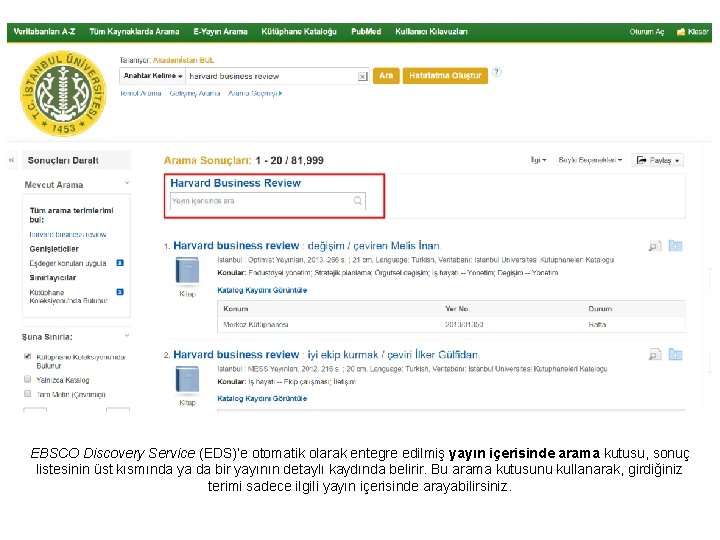Click the Gelişmiş Arama link
Image resolution: width=720 pixels, height=540 pixels.
point(195,93)
